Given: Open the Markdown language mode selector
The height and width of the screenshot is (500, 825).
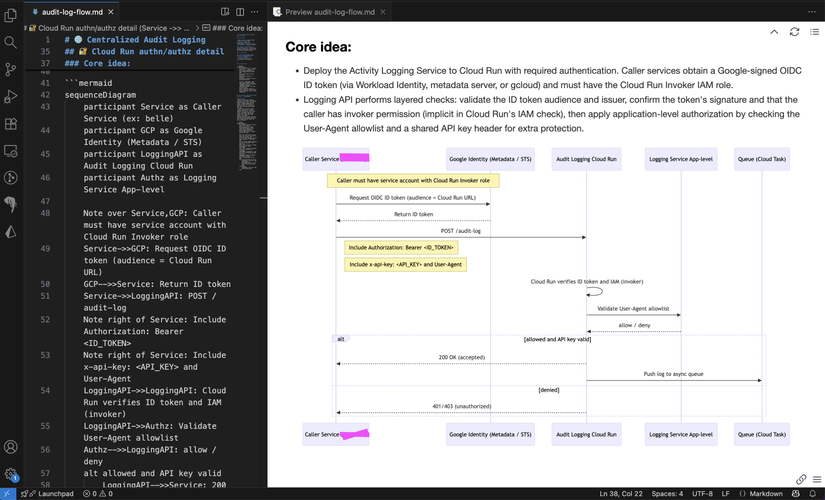Looking at the screenshot, I should (766, 493).
